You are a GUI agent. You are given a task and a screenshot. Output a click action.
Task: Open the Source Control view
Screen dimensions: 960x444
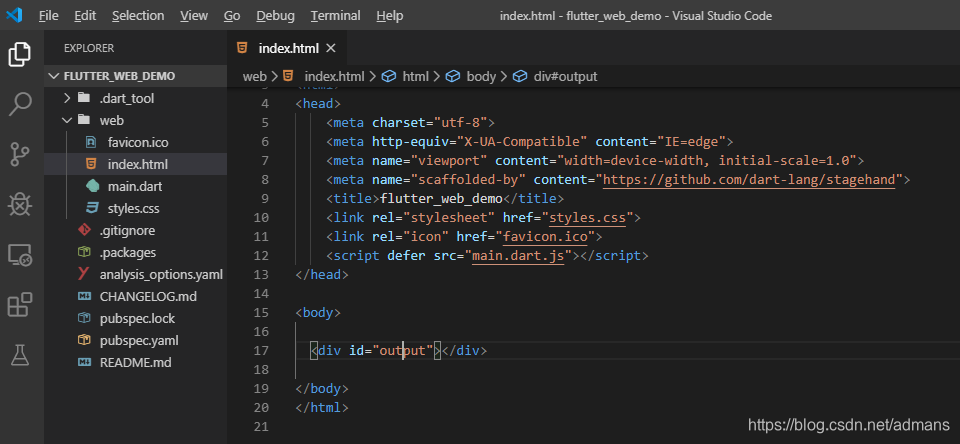click(x=20, y=154)
